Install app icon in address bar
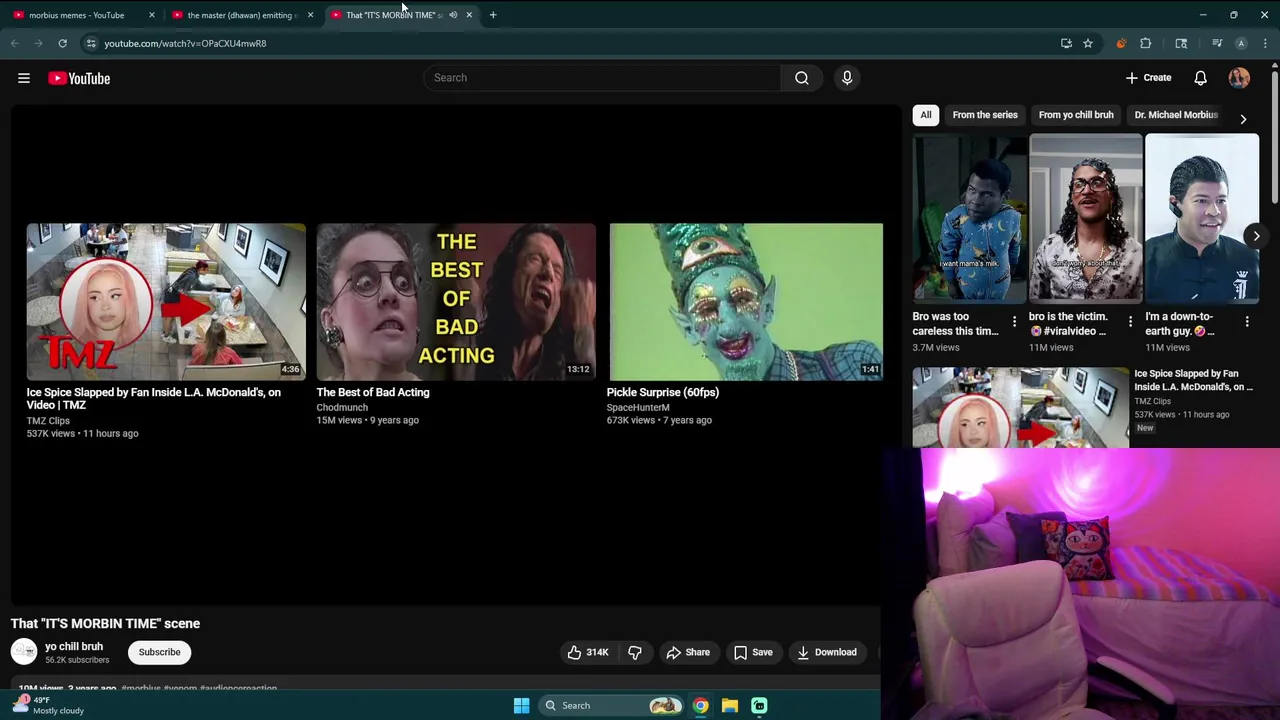 (x=1066, y=43)
